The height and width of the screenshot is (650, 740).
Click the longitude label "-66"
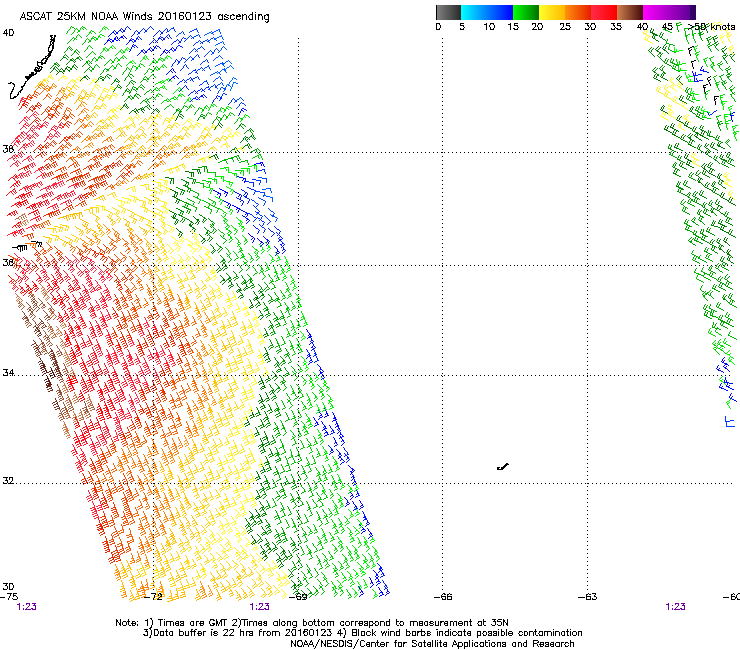click(x=443, y=597)
